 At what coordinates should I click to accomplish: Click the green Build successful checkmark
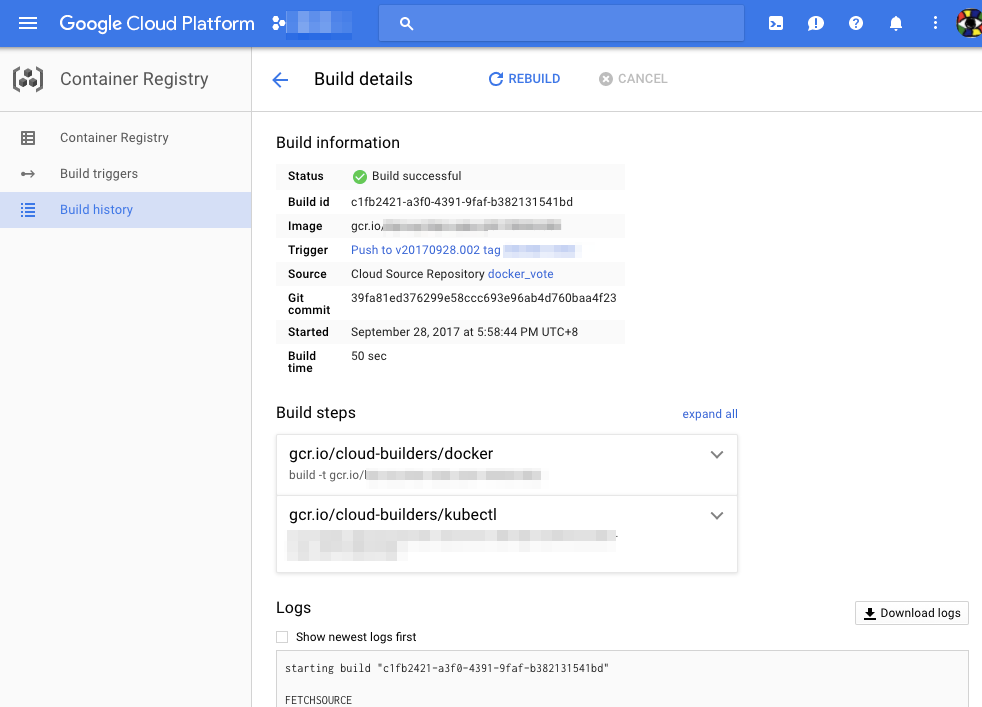pyautogui.click(x=359, y=177)
